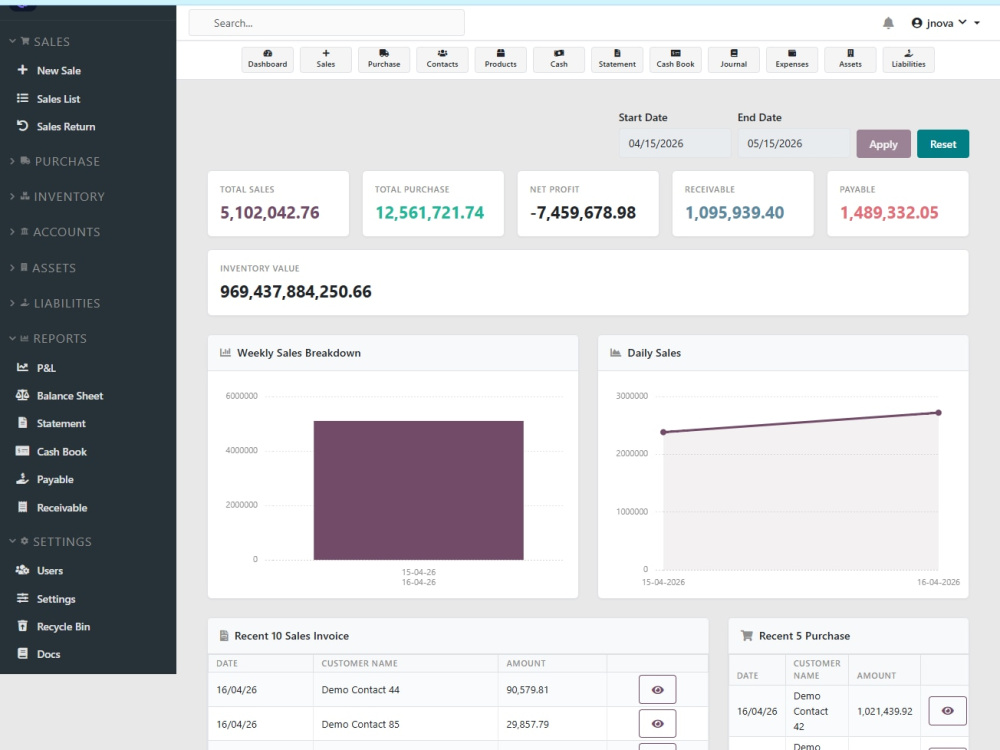Reset the date filter
The height and width of the screenshot is (750, 1000).
click(x=943, y=144)
